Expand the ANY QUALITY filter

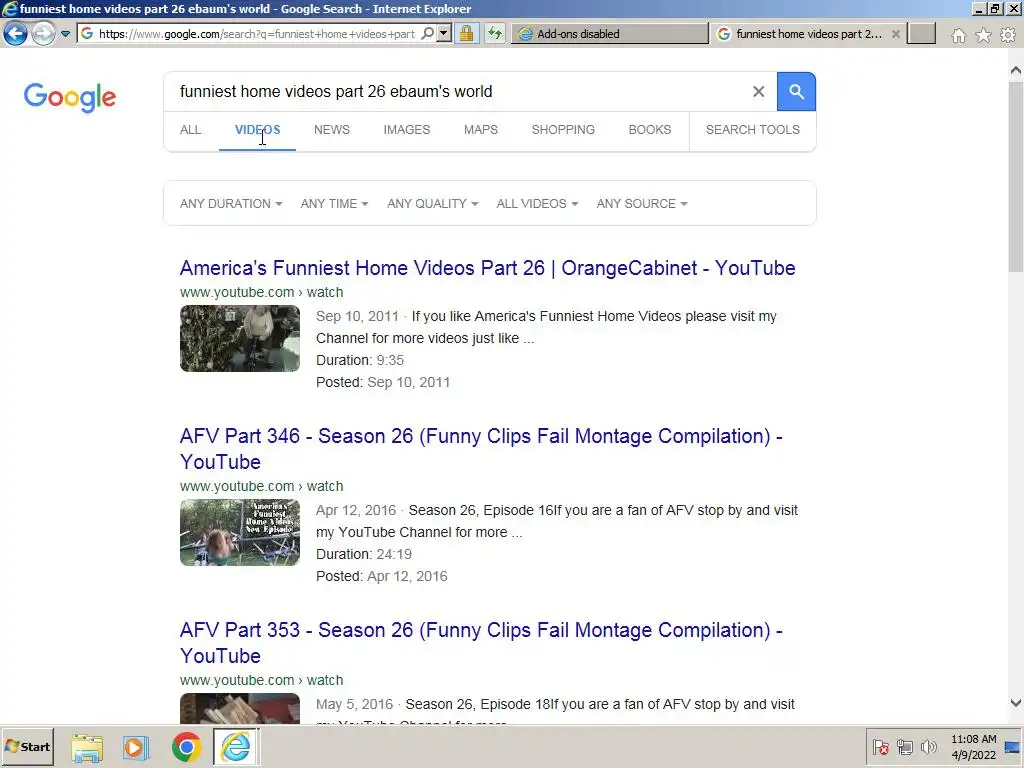(432, 204)
